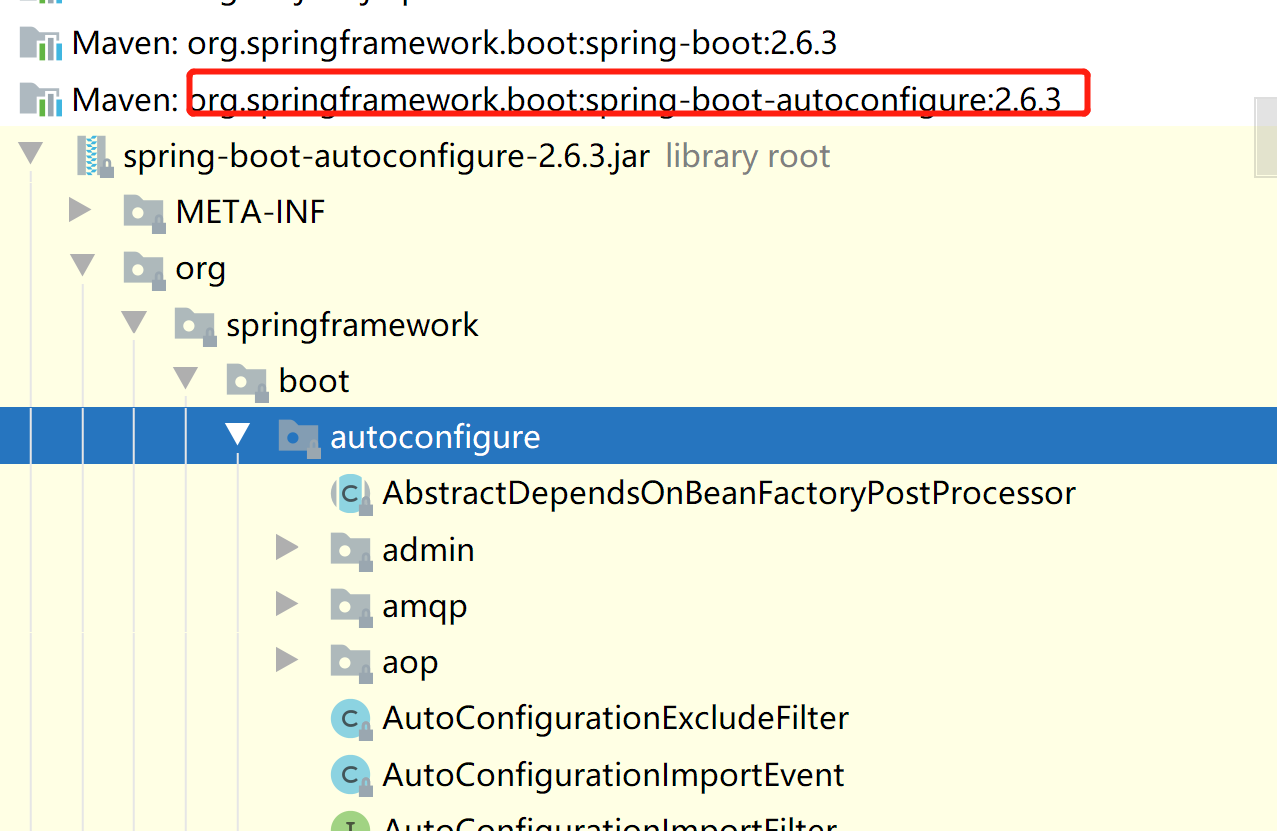Collapse the boot package
Screen dimensions: 1277x831
point(186,378)
